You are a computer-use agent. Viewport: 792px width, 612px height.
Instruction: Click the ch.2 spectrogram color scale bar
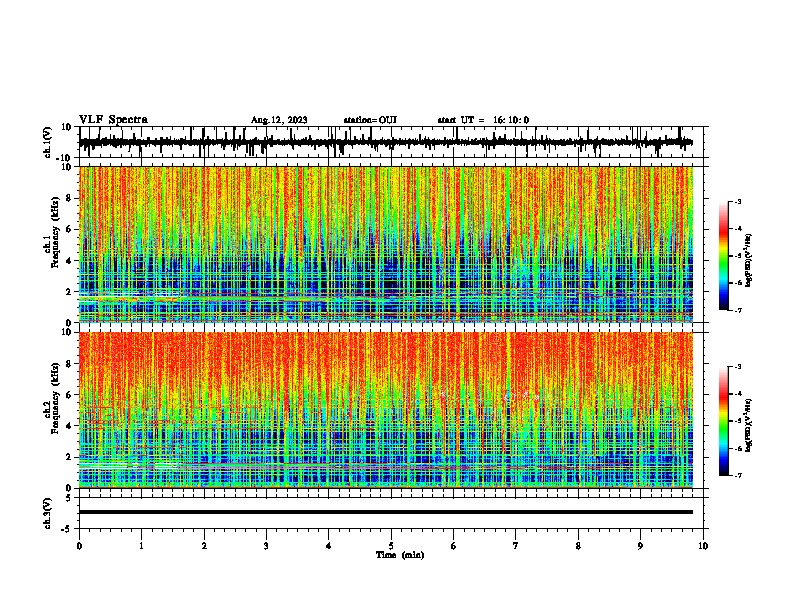coord(724,421)
